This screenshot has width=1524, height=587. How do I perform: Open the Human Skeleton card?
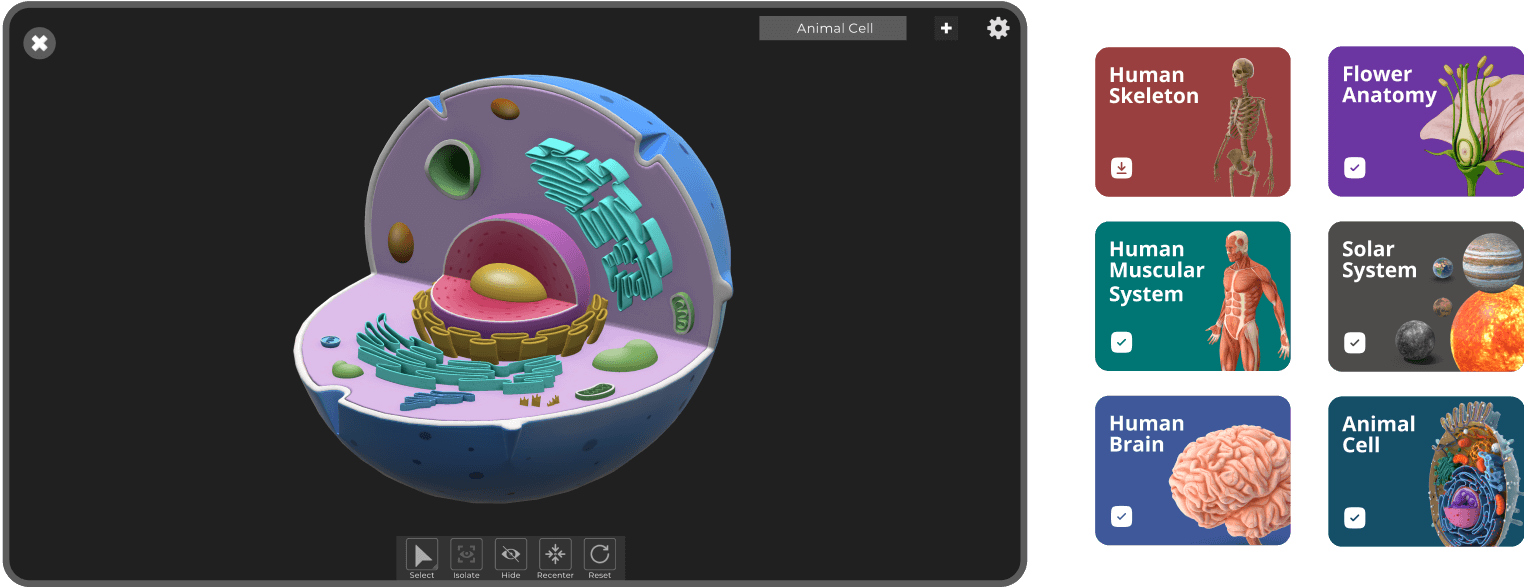(1192, 121)
